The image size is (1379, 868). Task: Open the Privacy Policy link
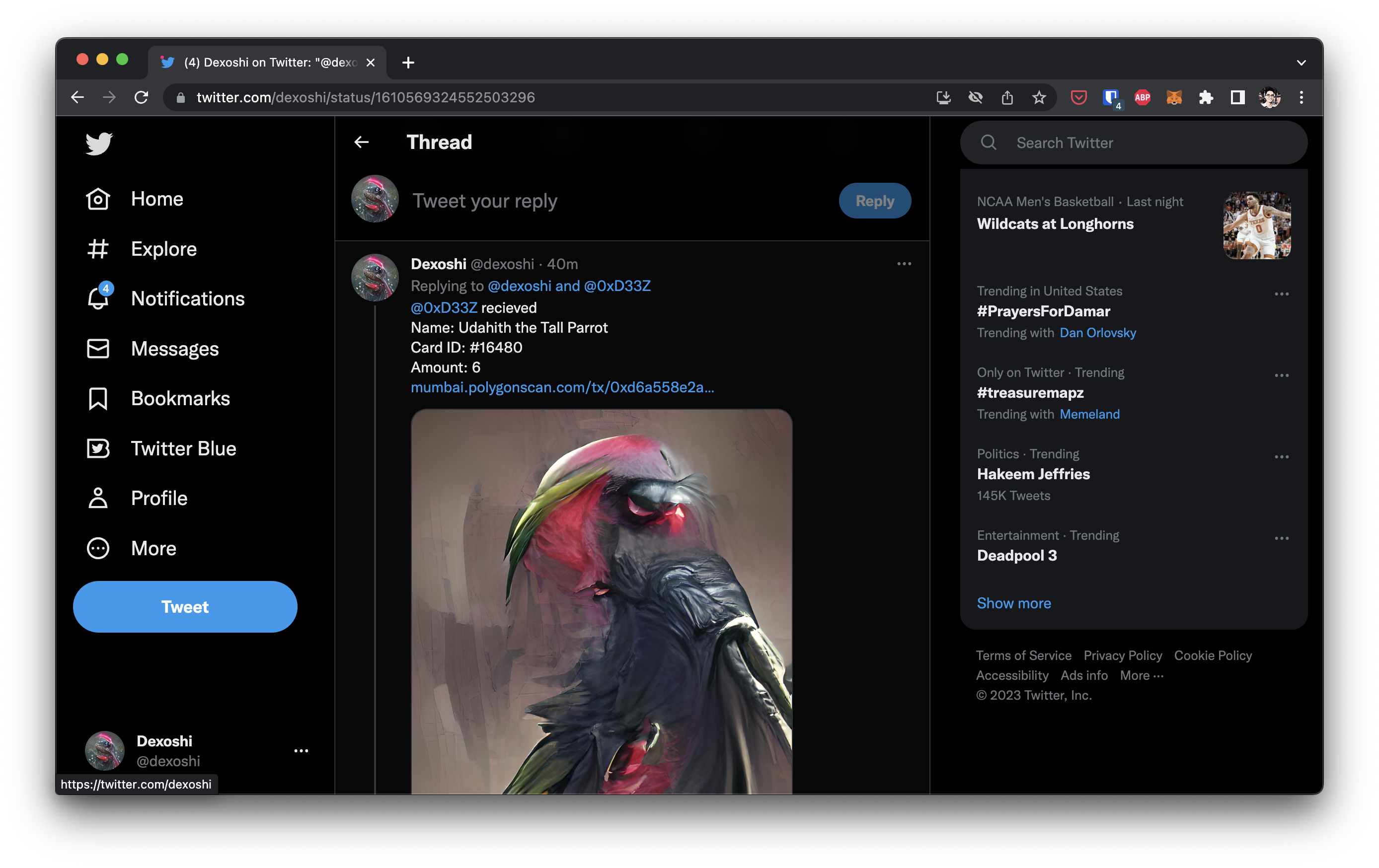click(1123, 655)
